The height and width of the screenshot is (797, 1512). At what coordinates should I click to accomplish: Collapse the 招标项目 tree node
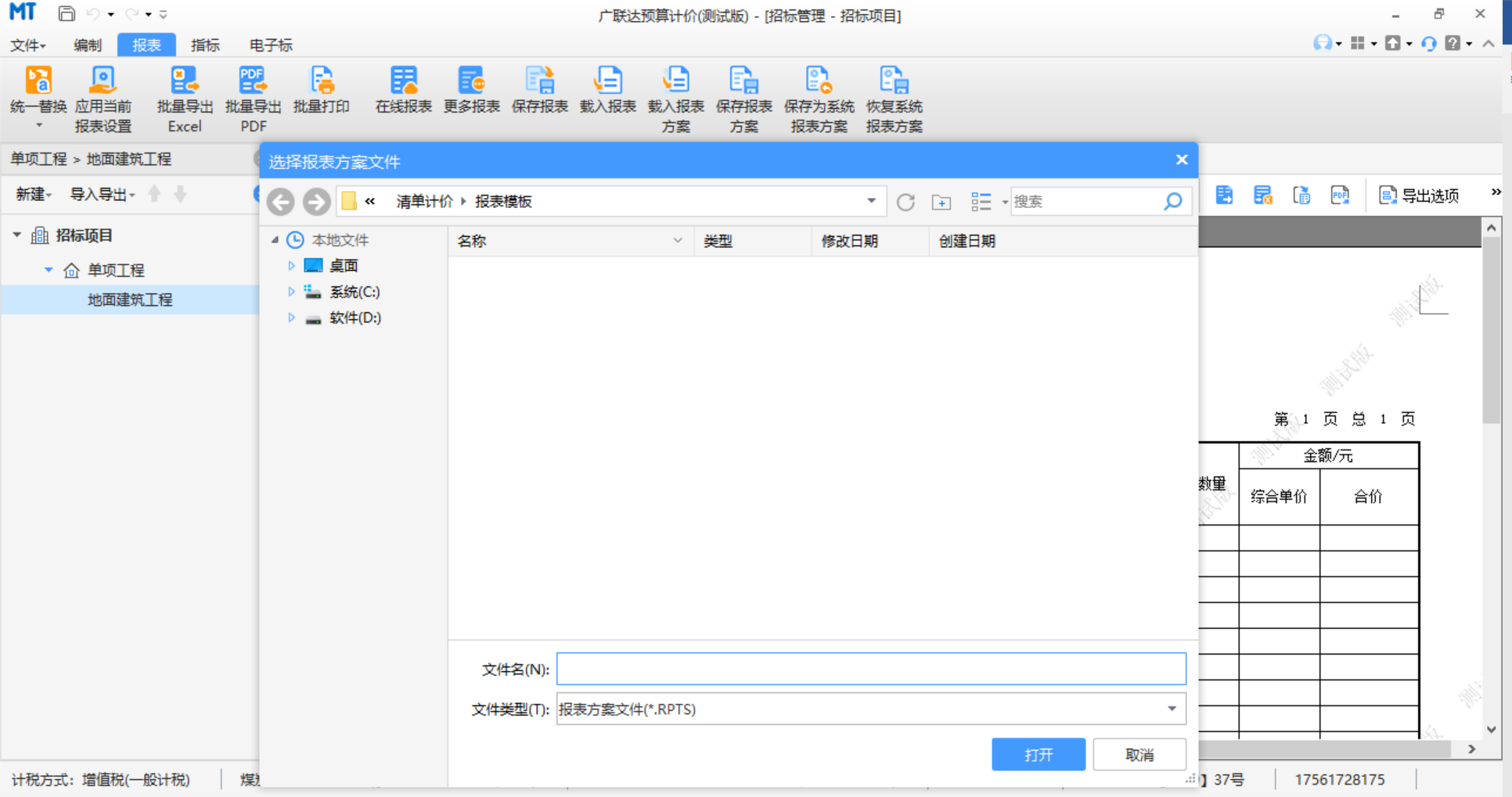click(17, 235)
